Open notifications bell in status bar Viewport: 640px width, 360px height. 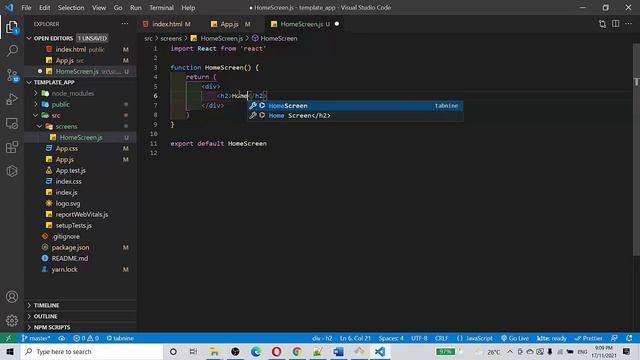point(629,338)
